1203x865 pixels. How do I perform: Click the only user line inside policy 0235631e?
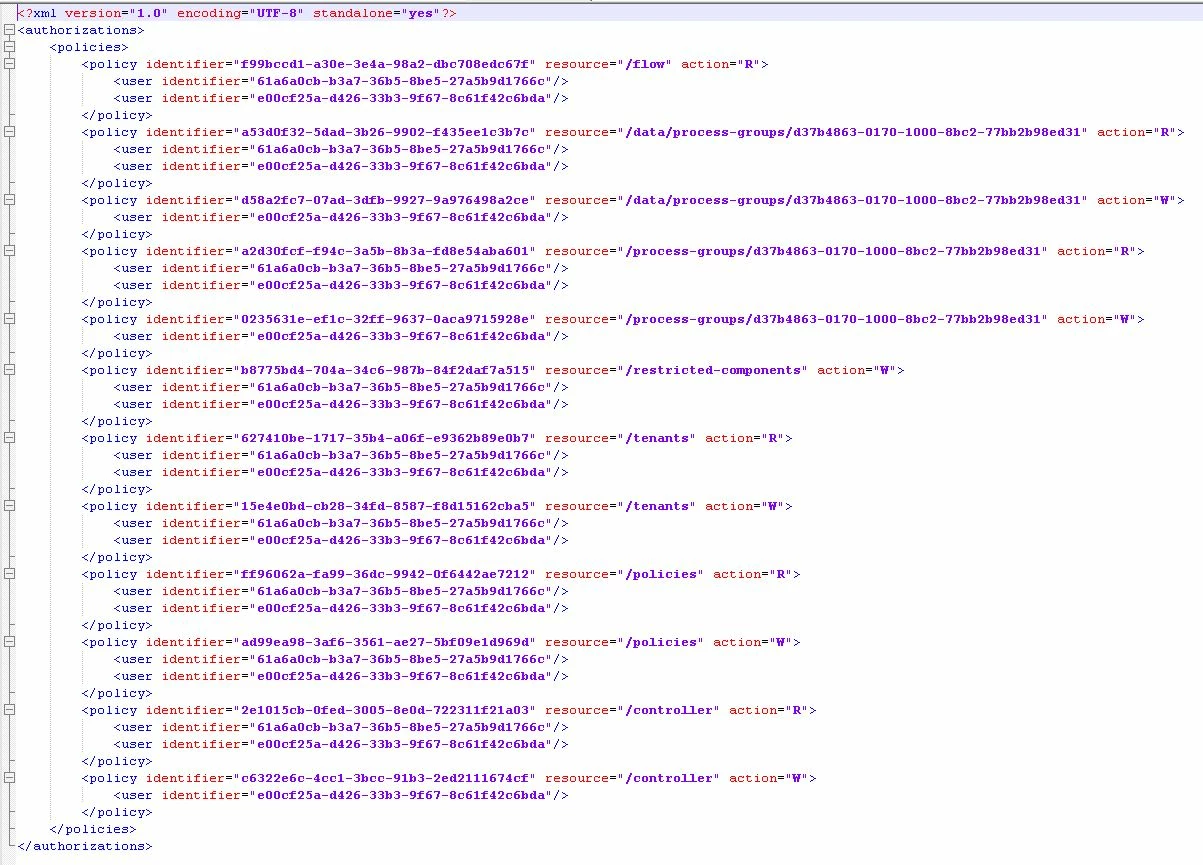(x=341, y=336)
